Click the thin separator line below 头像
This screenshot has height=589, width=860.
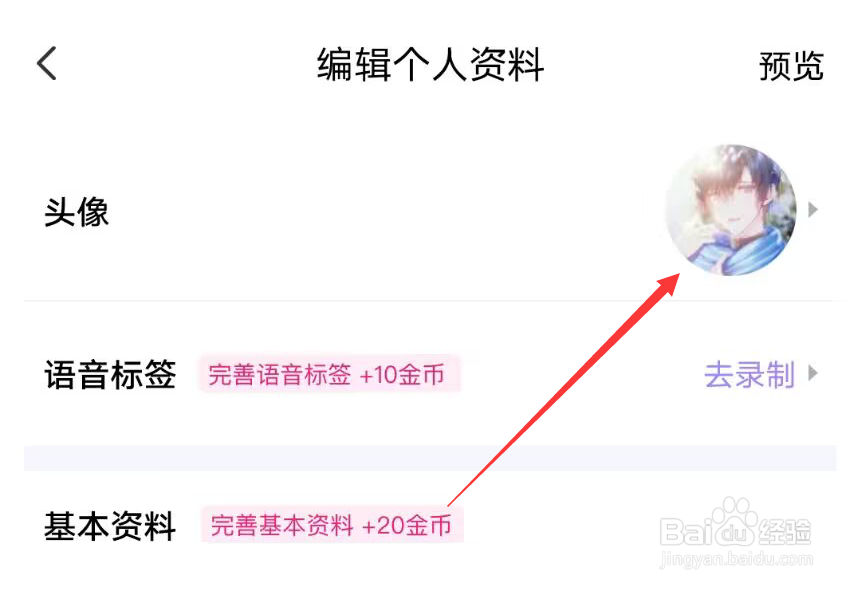coord(428,301)
